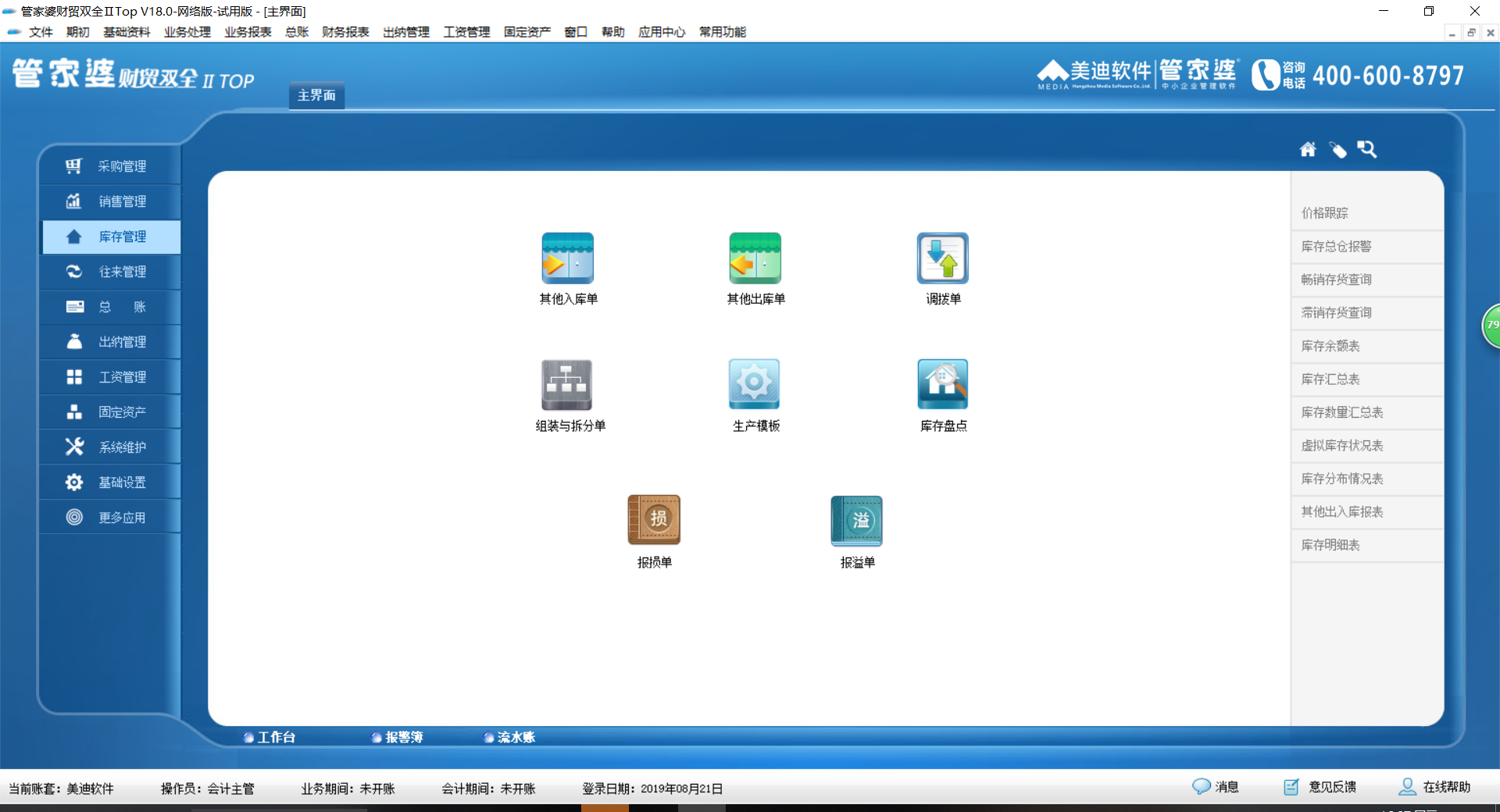Click the tag icon beside the home icon

pos(1338,149)
